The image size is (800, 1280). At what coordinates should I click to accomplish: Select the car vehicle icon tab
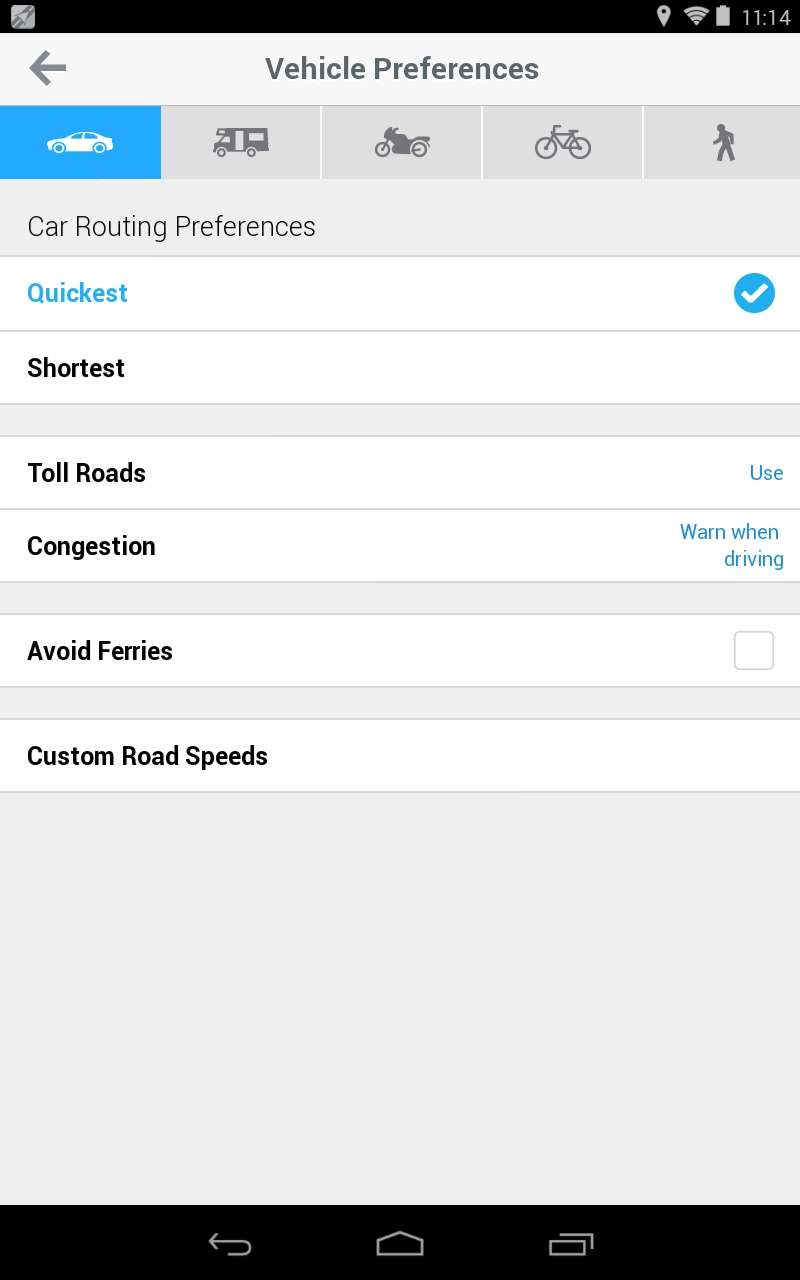click(80, 143)
